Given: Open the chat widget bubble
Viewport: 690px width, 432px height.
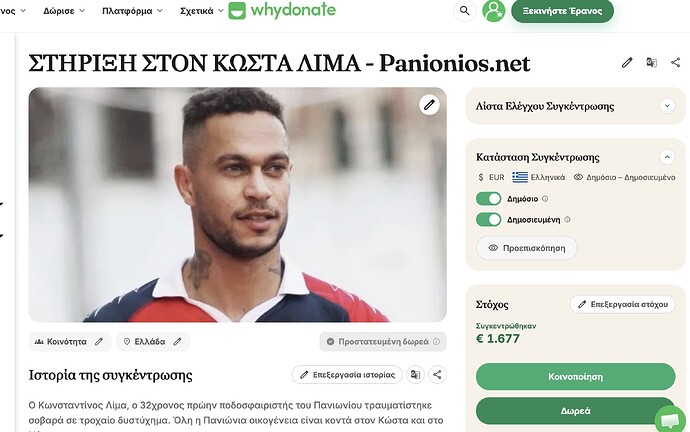Looking at the screenshot, I should coord(670,421).
